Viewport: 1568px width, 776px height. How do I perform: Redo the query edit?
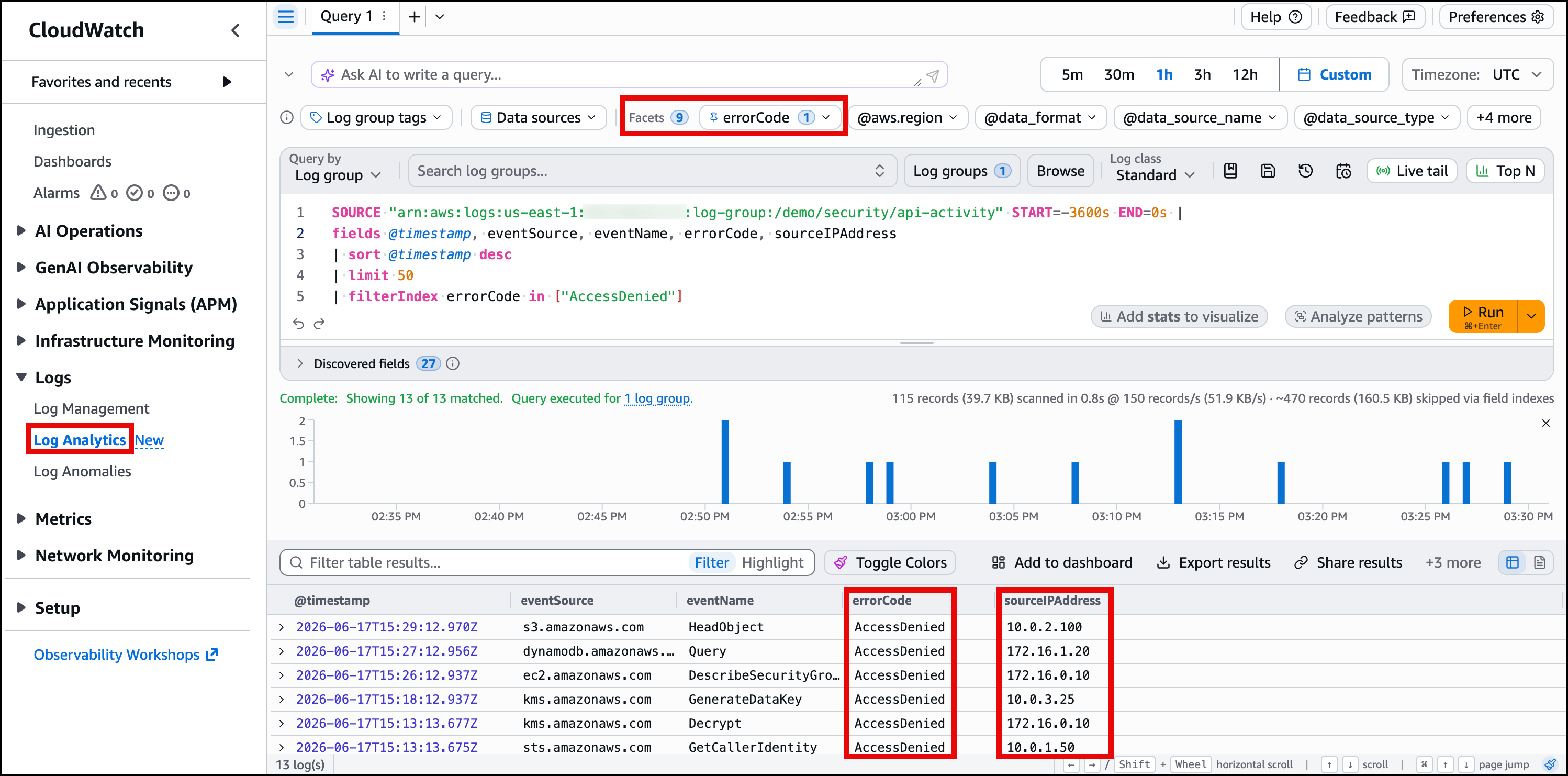pyautogui.click(x=319, y=324)
